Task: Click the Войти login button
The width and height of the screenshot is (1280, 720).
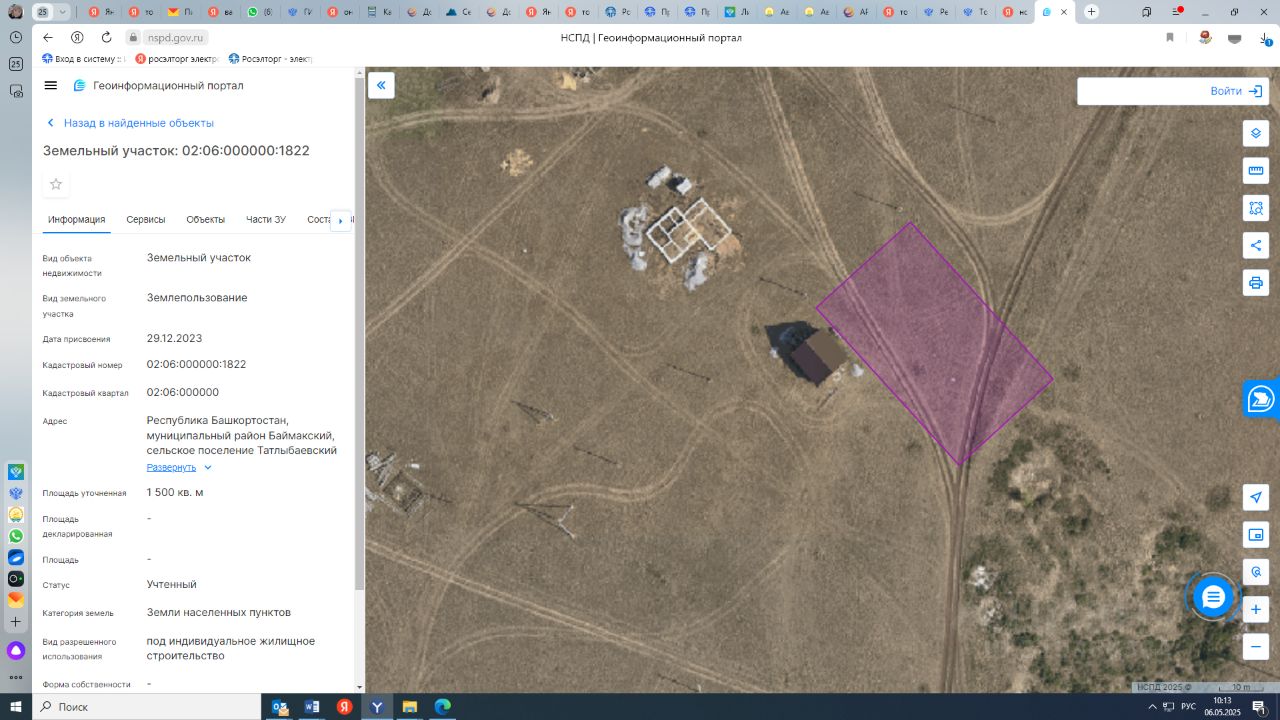Action: (x=1236, y=91)
